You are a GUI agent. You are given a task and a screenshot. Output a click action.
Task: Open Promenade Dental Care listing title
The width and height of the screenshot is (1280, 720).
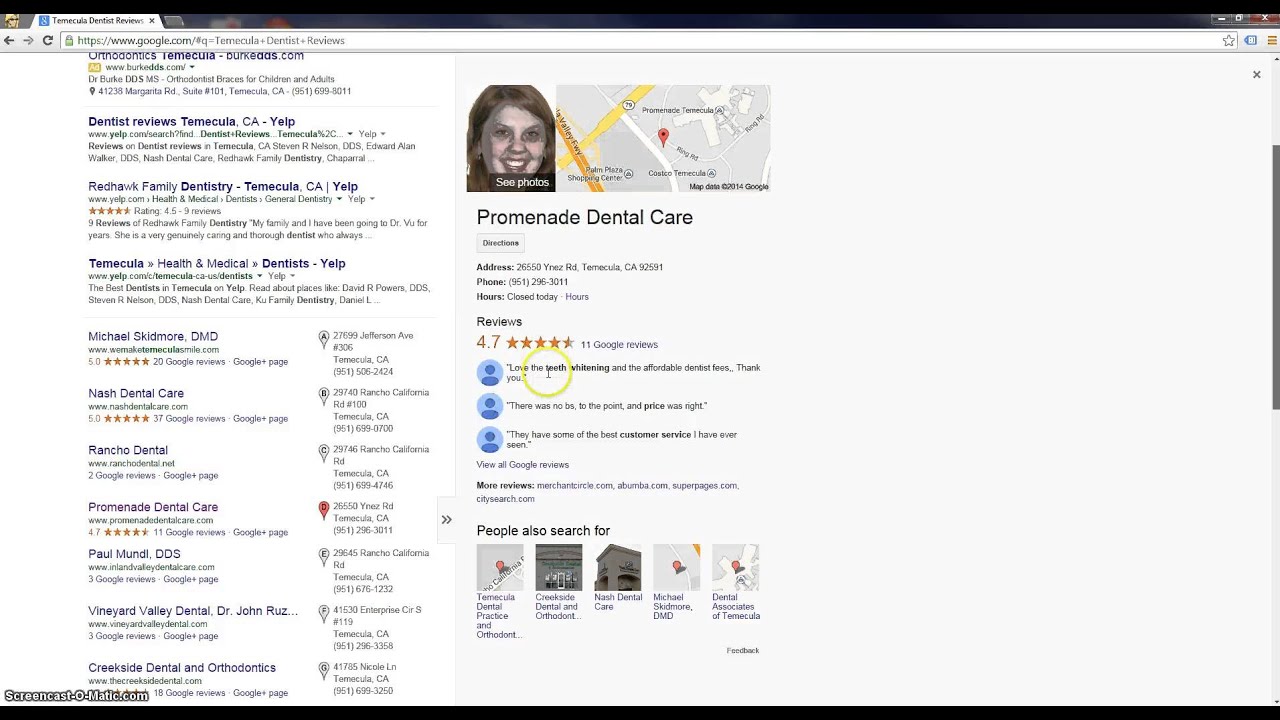(x=153, y=508)
